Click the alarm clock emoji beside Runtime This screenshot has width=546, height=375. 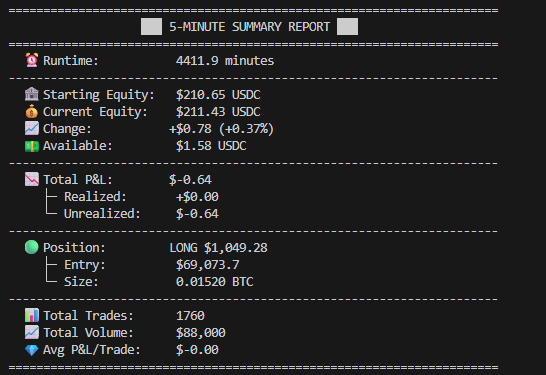[x=32, y=60]
